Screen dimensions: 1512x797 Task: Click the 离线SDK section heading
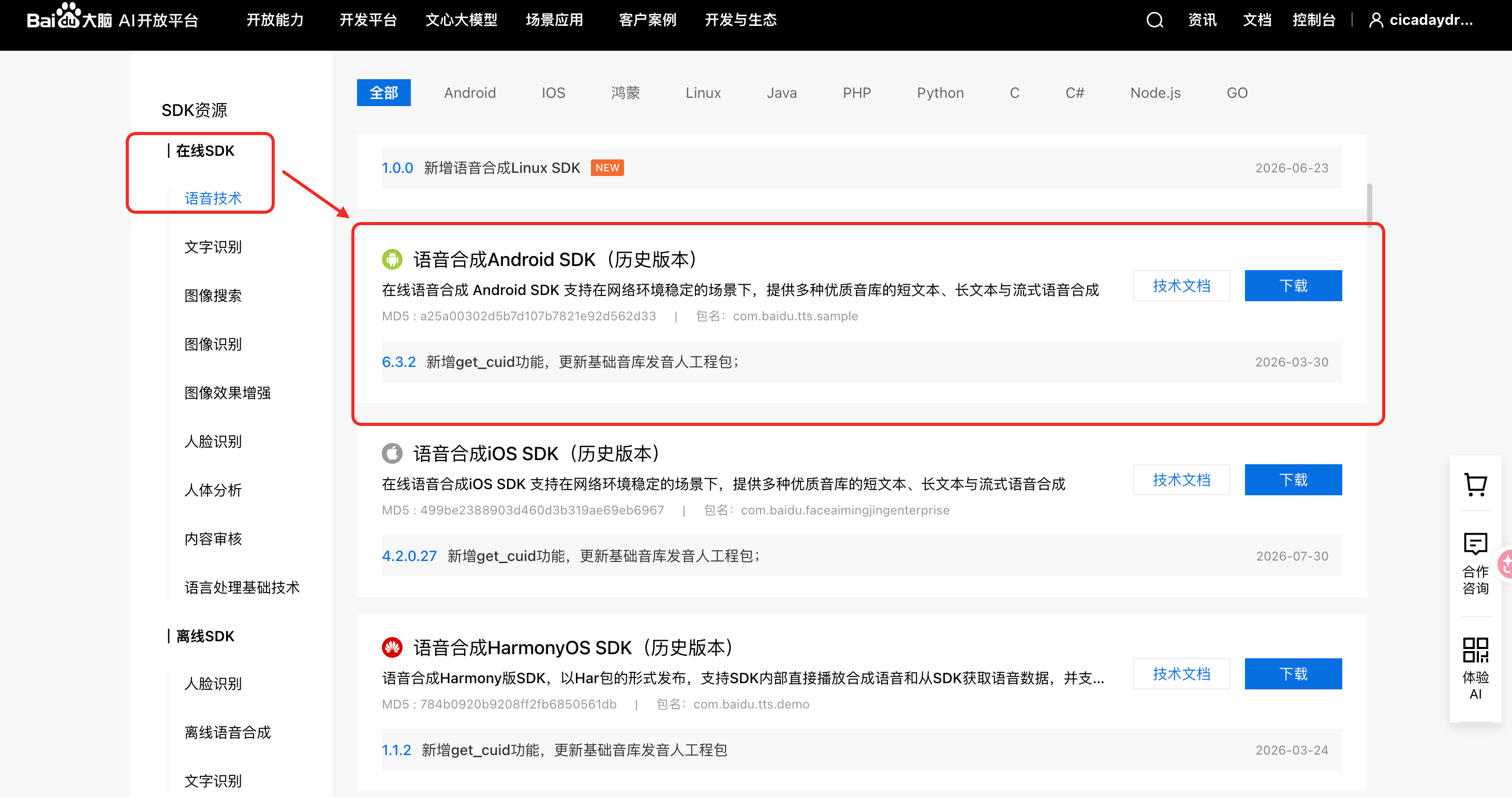tap(205, 636)
